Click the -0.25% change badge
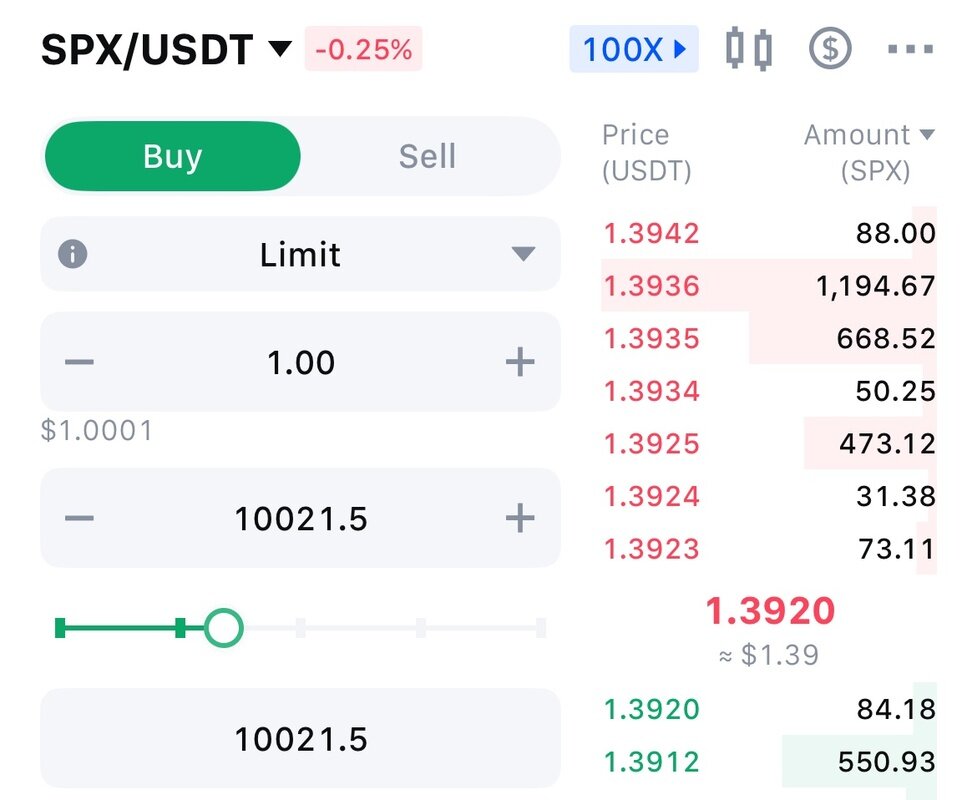 [363, 49]
